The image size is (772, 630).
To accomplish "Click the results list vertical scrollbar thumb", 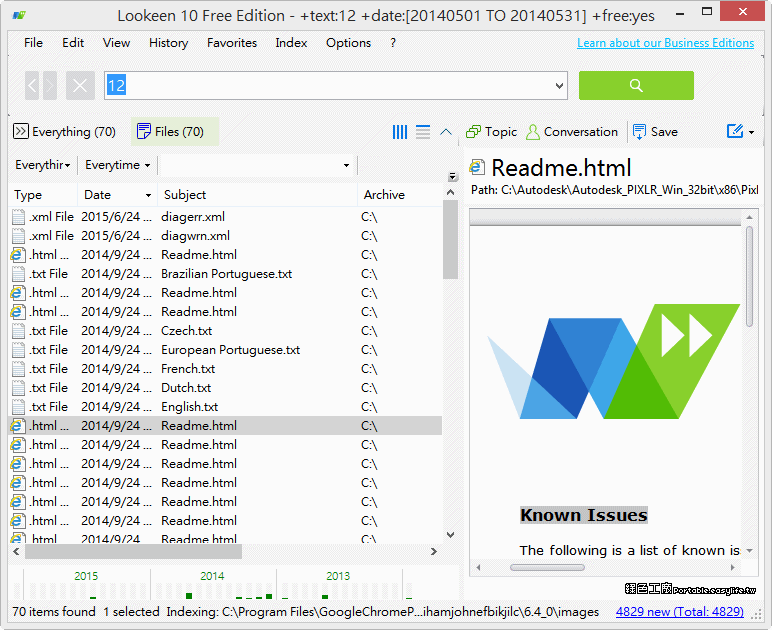I will 450,240.
